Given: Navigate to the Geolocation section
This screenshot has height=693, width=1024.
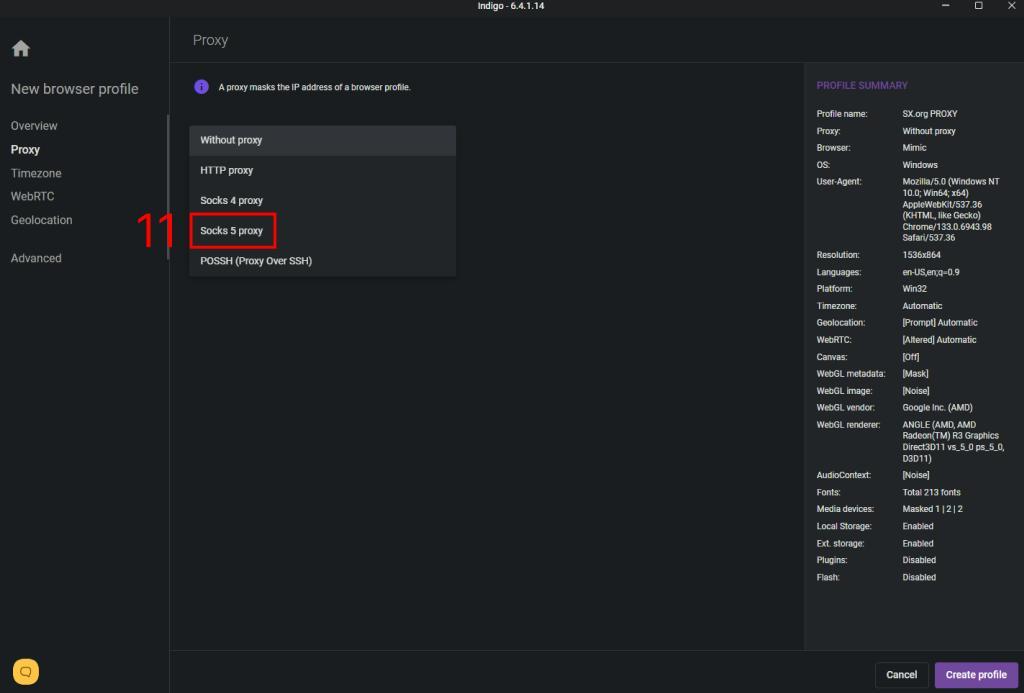Looking at the screenshot, I should pos(41,220).
